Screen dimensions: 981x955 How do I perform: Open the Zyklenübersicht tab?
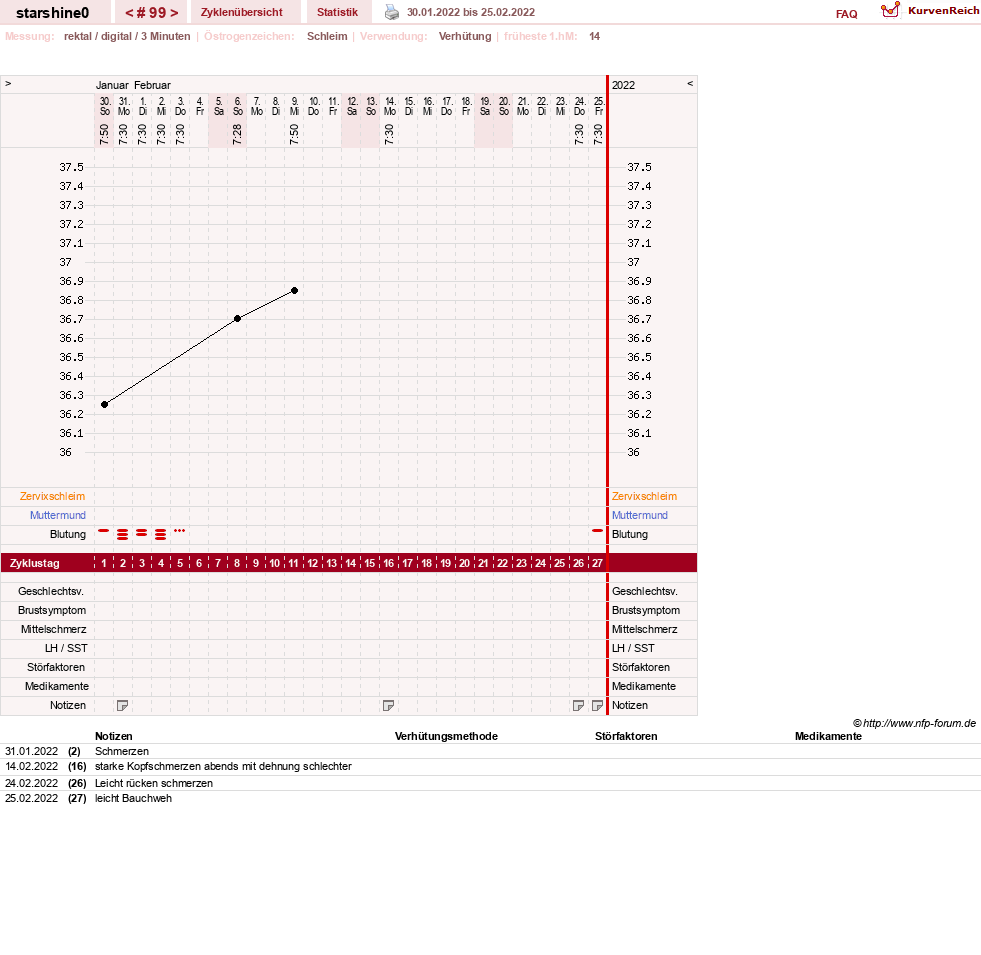pos(241,13)
